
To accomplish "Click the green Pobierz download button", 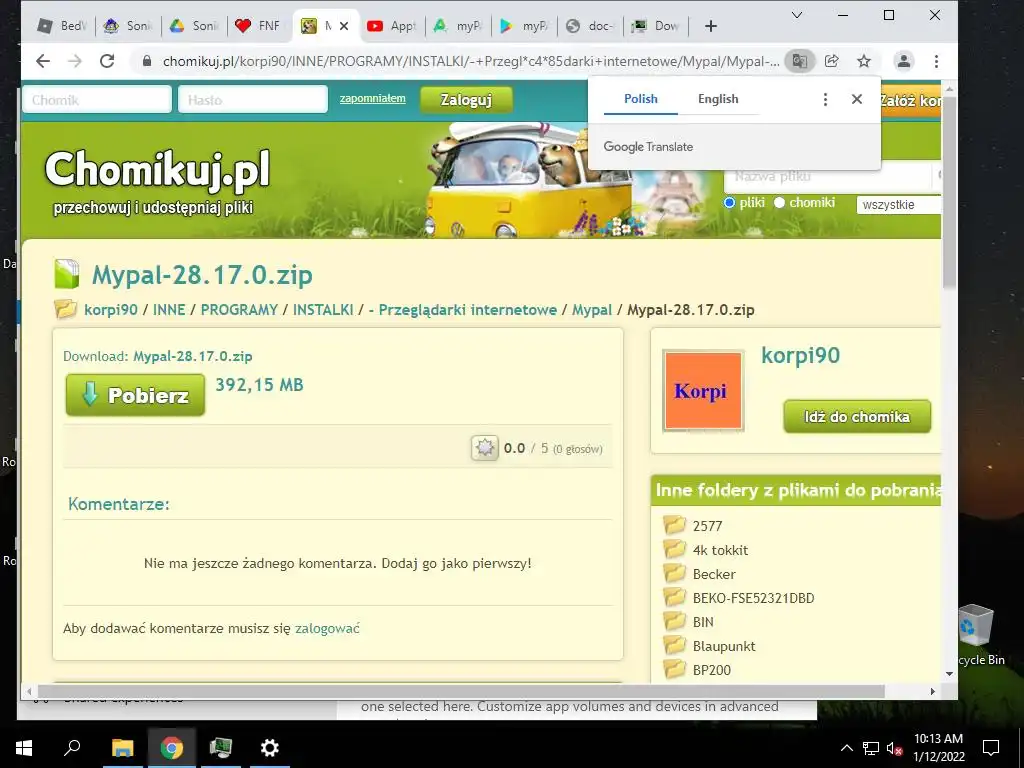I will (x=135, y=395).
